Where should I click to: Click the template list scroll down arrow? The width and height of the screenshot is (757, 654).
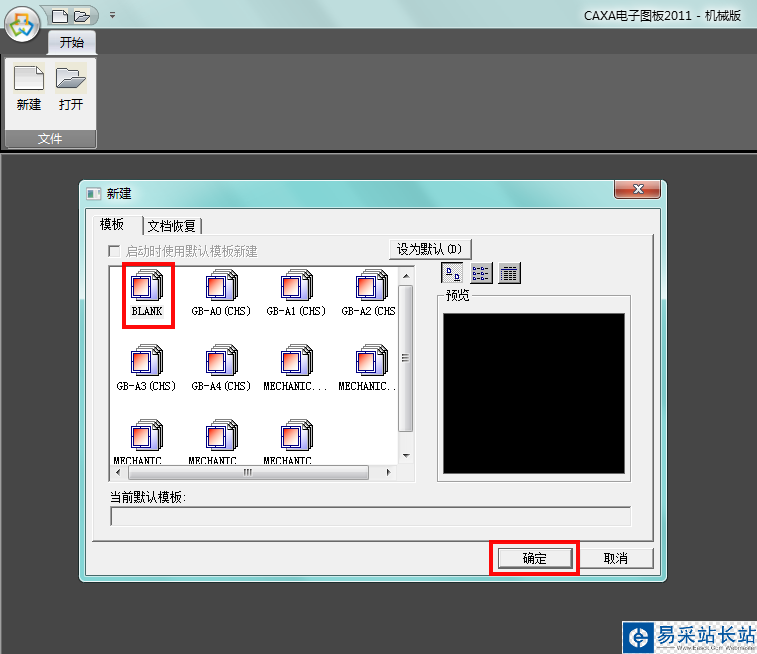point(406,456)
